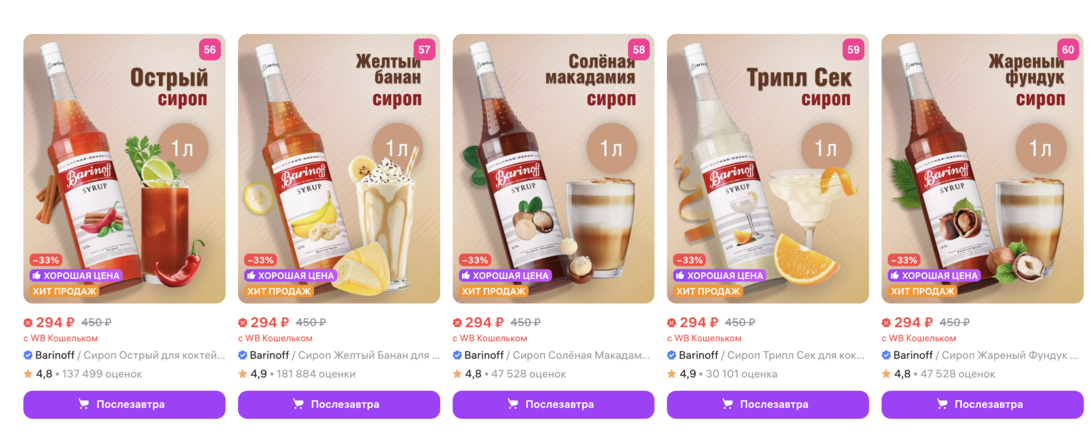Click the cart icon on Желтый банан button
The width and height of the screenshot is (1090, 441).
(298, 404)
